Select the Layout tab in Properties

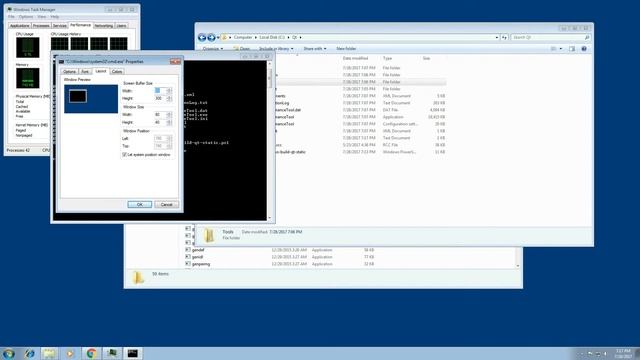[100, 71]
